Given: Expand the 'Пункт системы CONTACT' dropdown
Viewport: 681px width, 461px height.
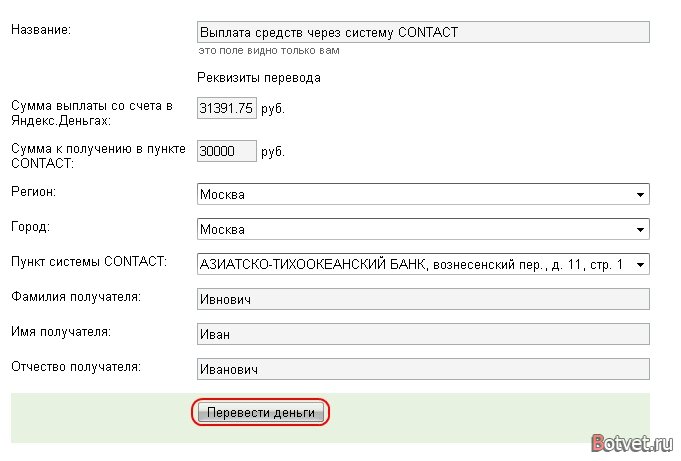Looking at the screenshot, I should [423, 264].
